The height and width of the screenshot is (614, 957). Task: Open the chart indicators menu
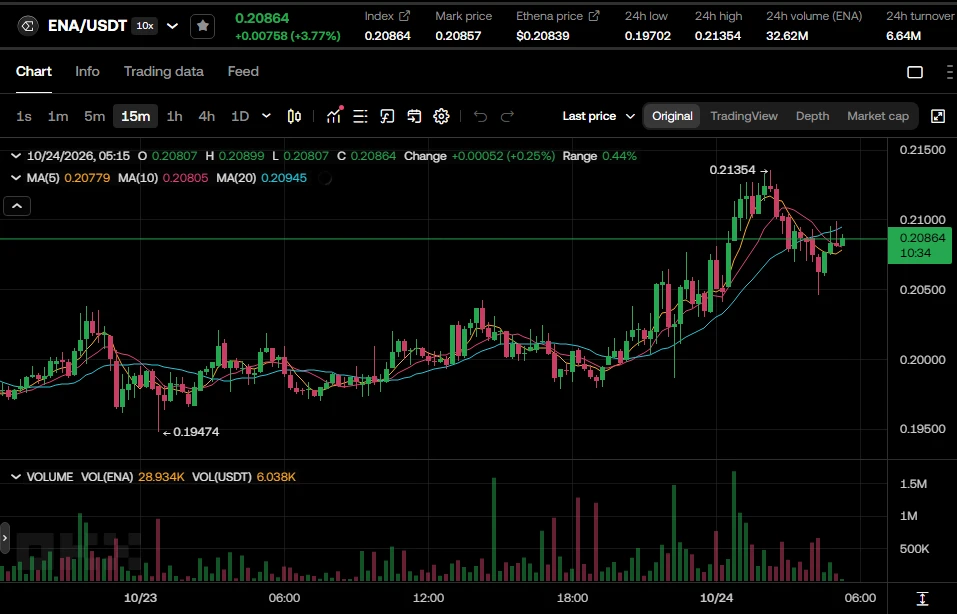[334, 116]
